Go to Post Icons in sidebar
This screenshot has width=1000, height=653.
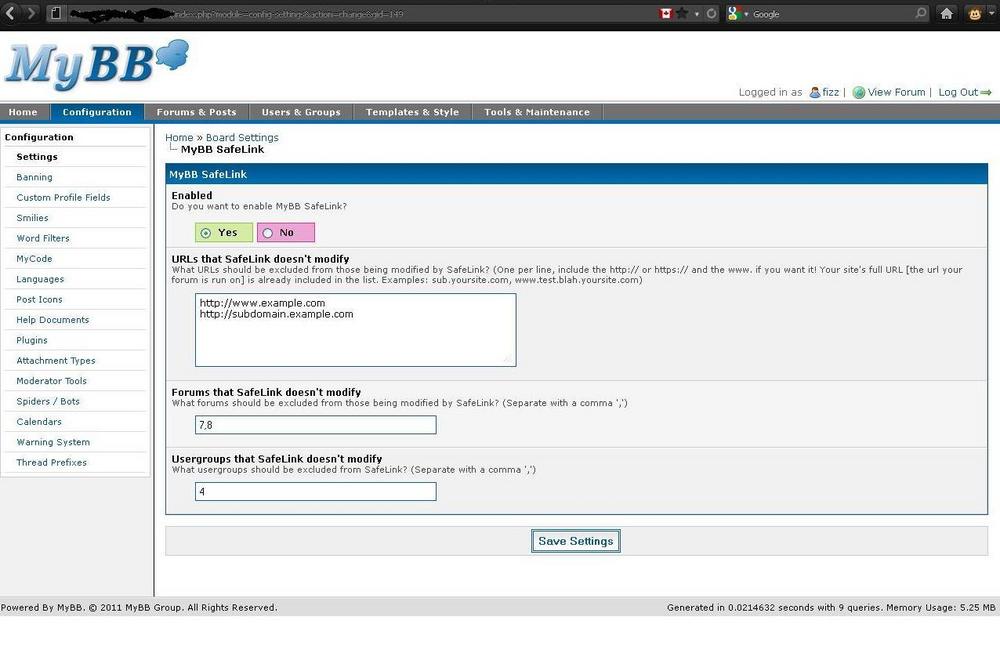[40, 300]
